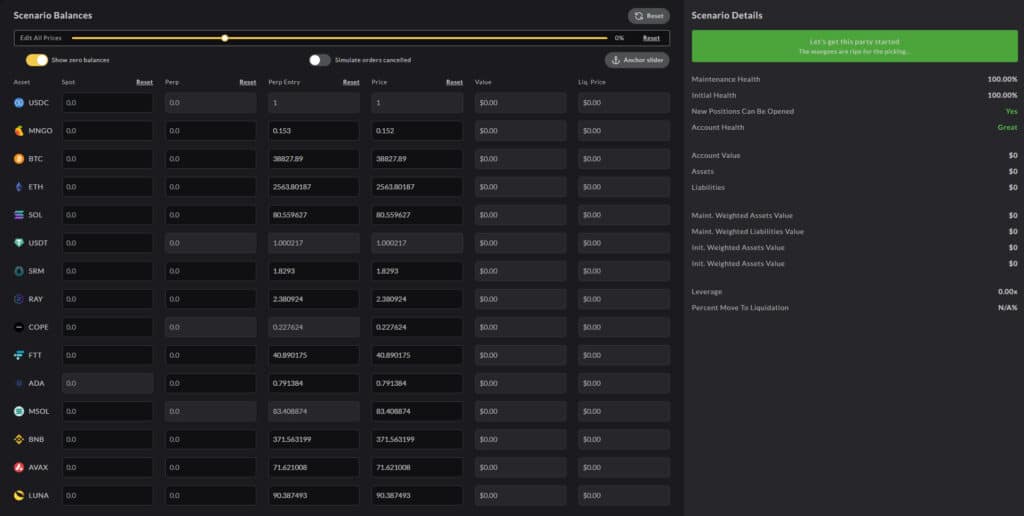Screen dimensions: 1024x516
Task: Click the BNB token icon
Action: (19, 439)
